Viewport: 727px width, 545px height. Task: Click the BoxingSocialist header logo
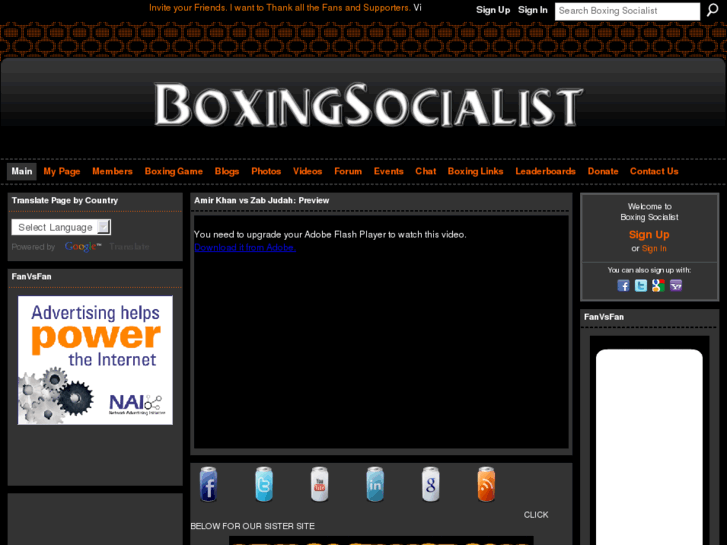click(368, 105)
